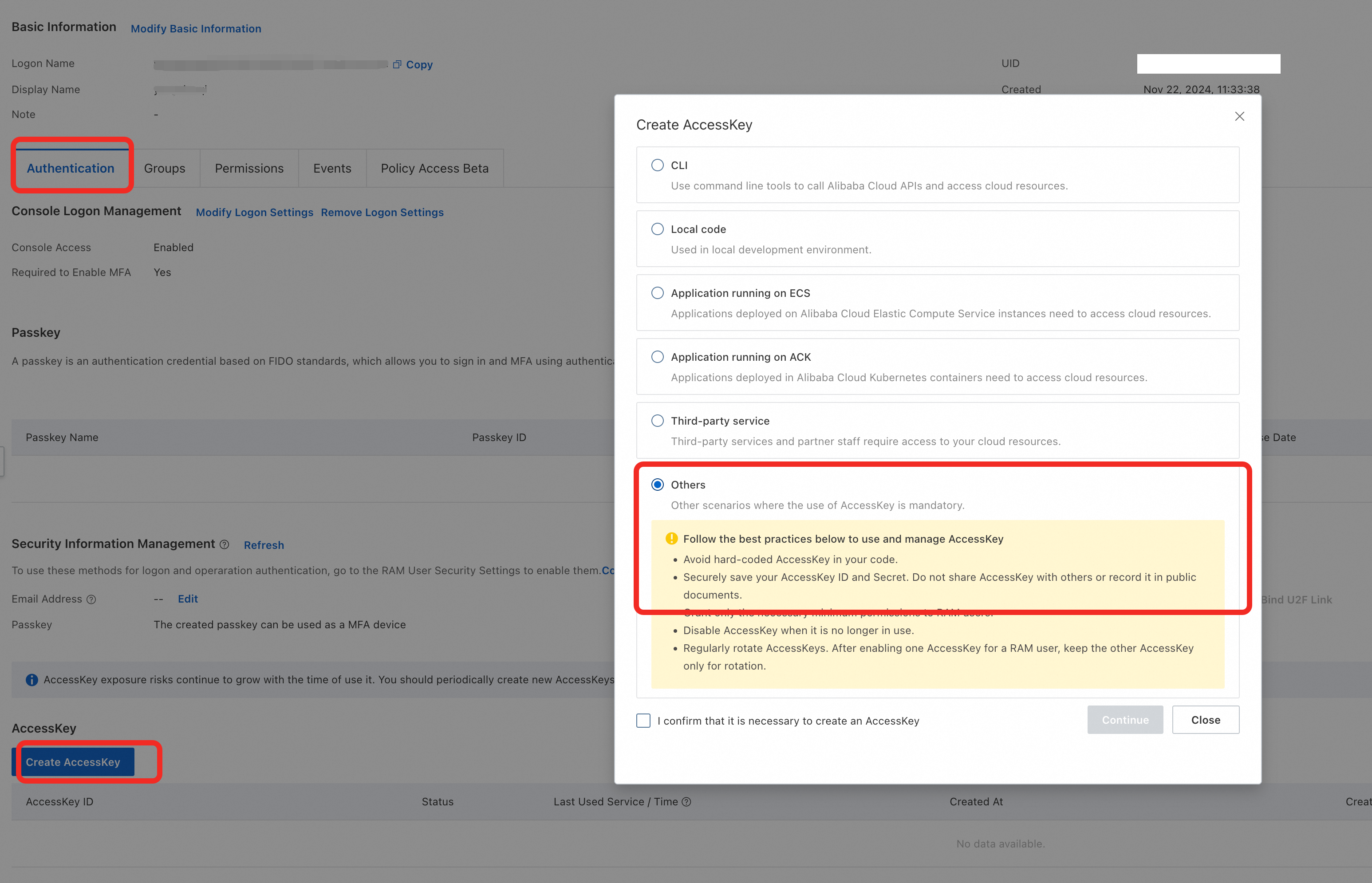Select Third-party service radio button
1372x883 pixels.
(657, 420)
